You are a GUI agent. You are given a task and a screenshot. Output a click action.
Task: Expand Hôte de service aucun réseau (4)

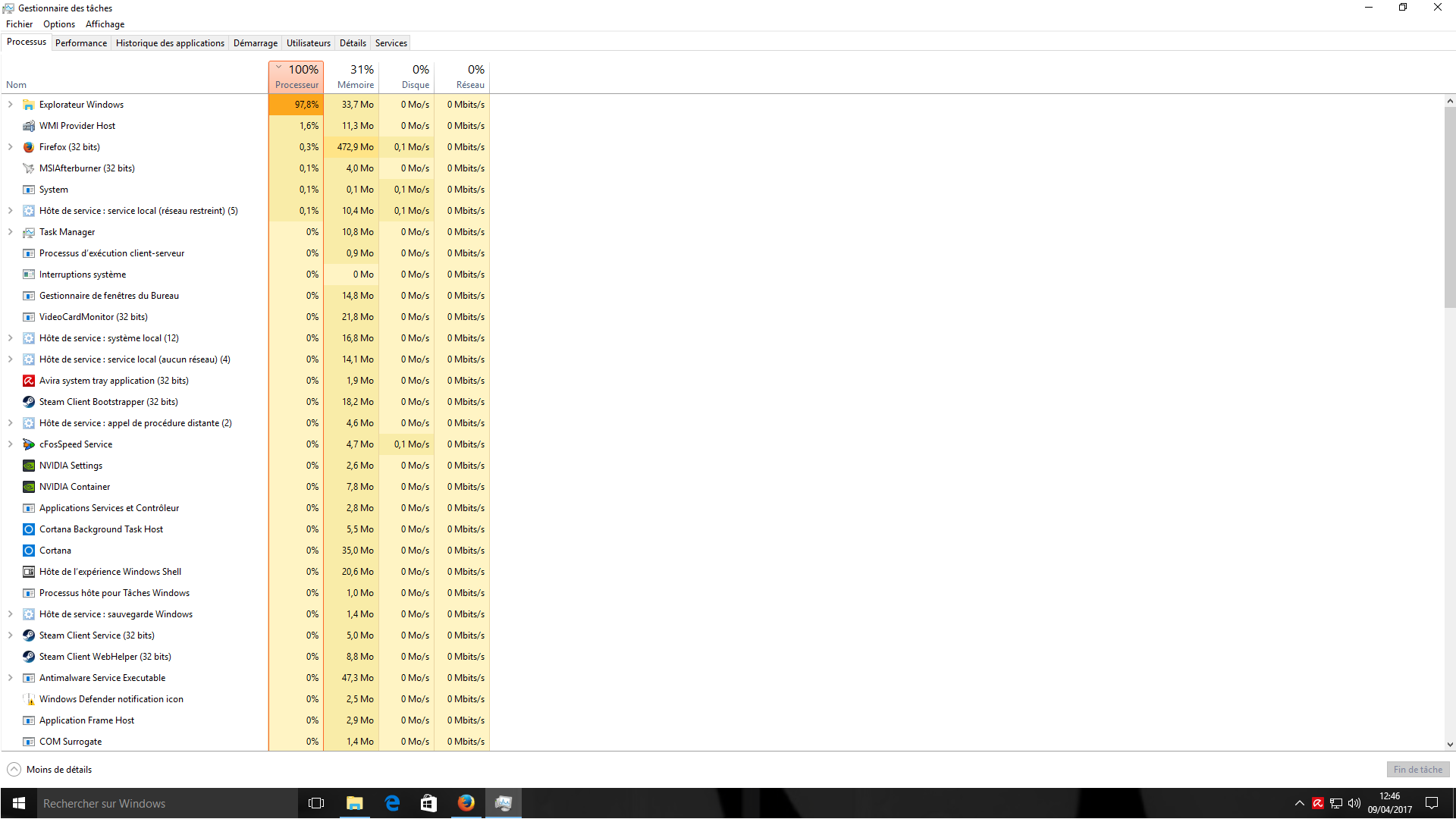coord(10,359)
